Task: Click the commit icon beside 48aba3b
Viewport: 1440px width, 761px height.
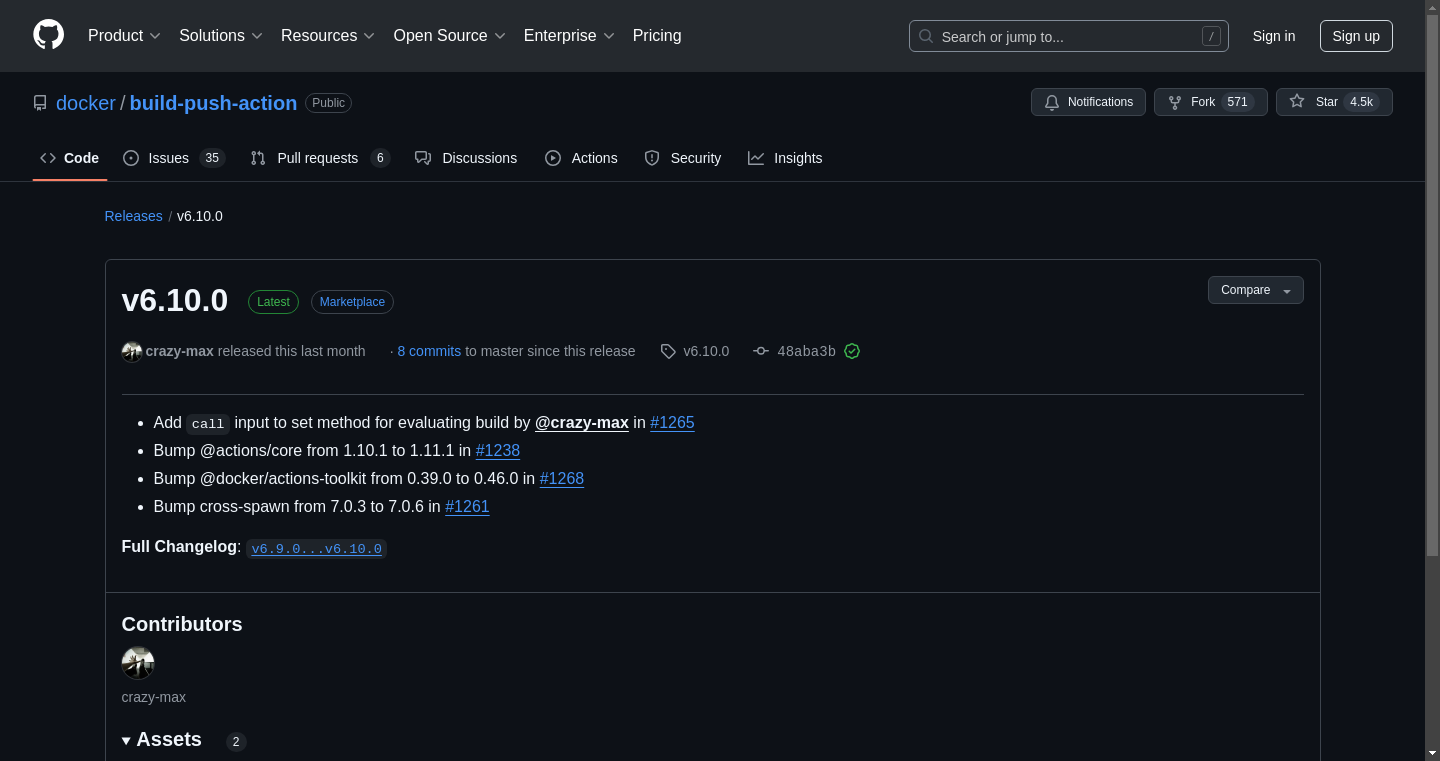Action: (761, 351)
